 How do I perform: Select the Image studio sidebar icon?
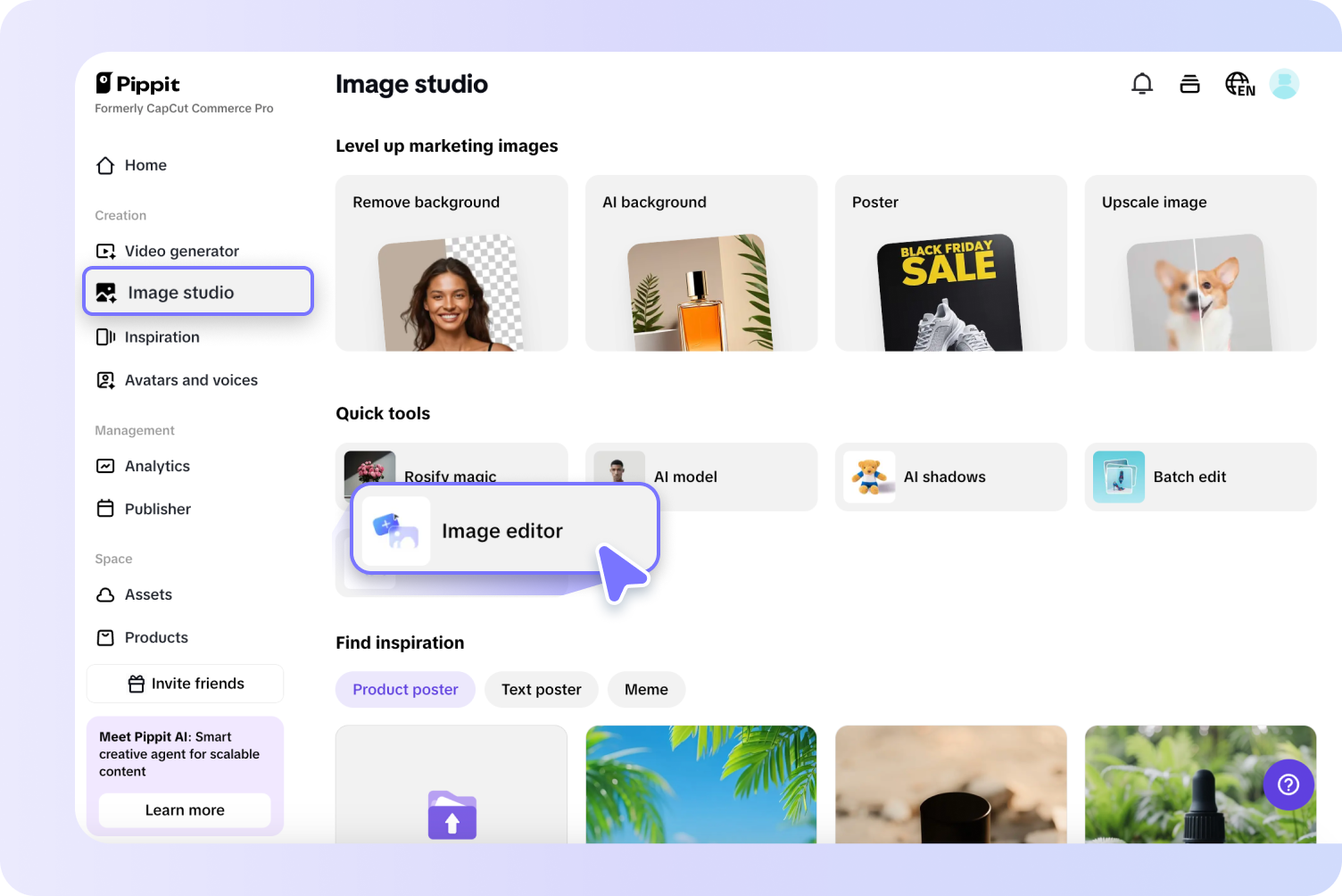point(105,292)
